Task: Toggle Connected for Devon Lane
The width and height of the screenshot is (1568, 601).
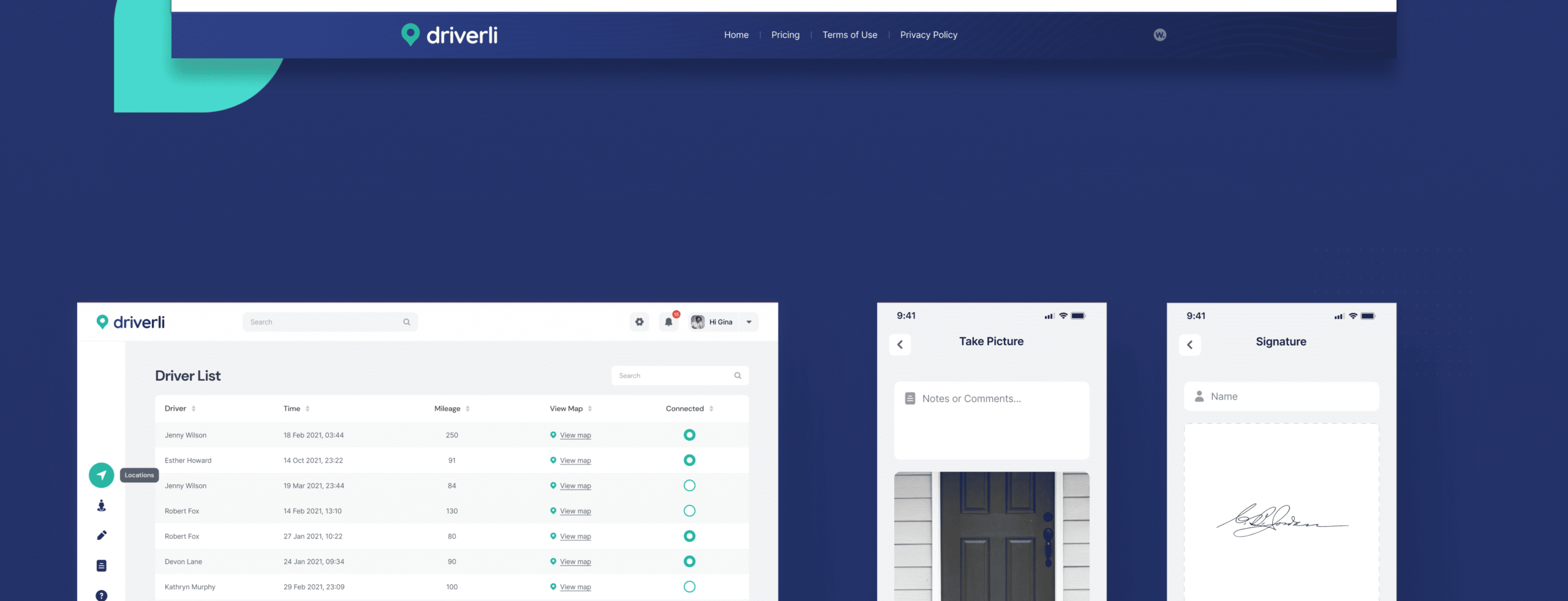Action: click(690, 561)
